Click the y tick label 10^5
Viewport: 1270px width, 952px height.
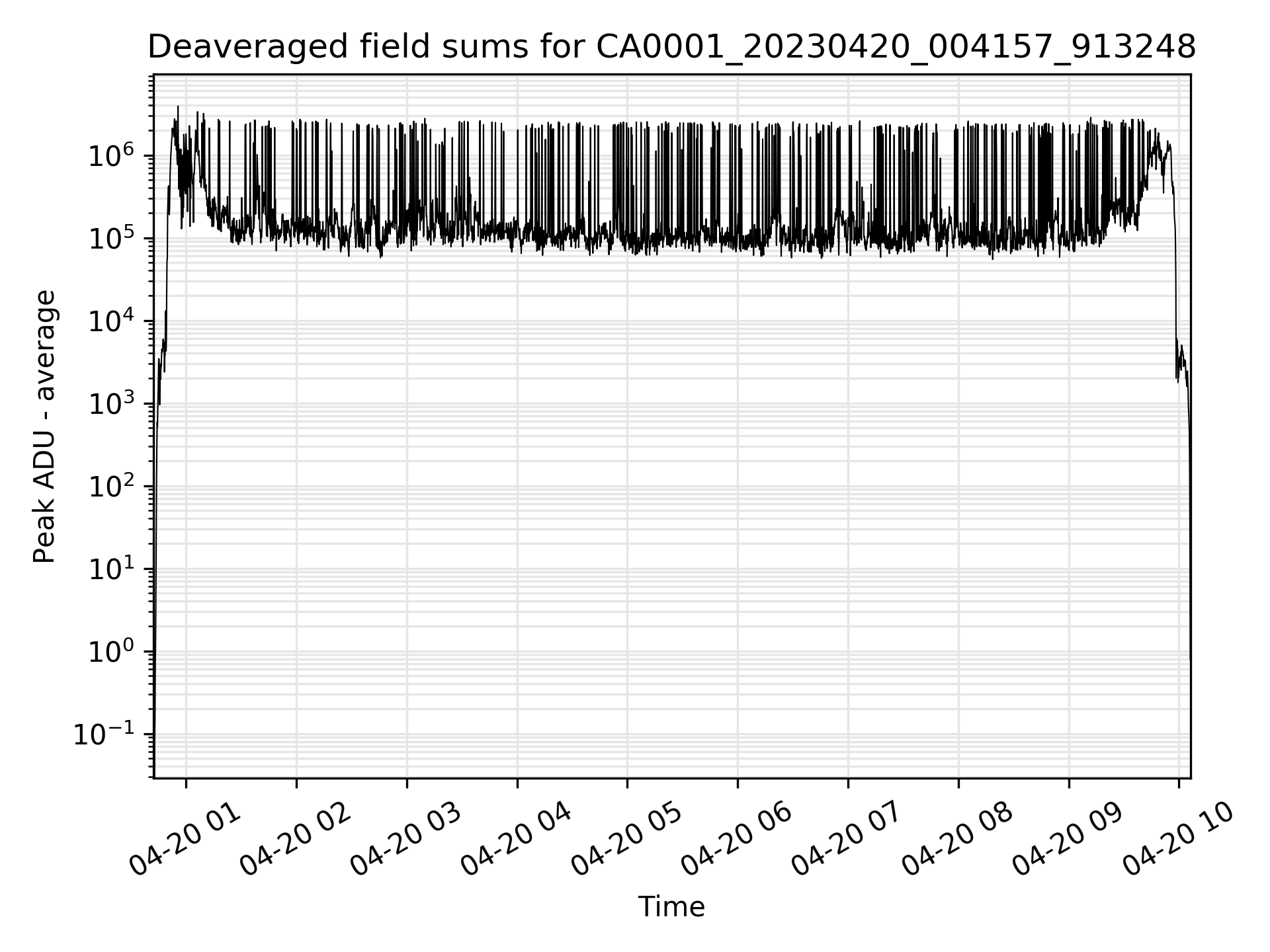[111, 237]
